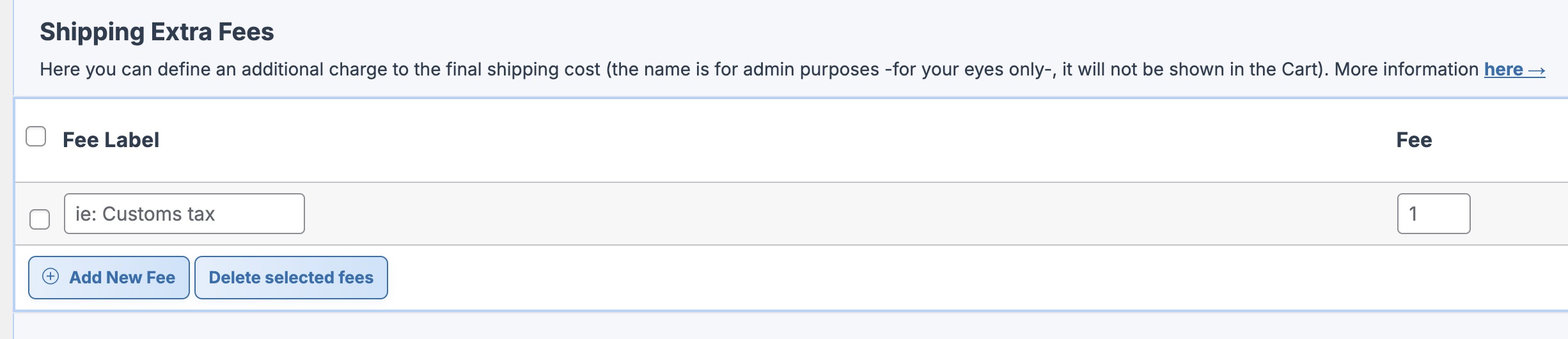Click the Shipping Extra Fees heading

157,32
